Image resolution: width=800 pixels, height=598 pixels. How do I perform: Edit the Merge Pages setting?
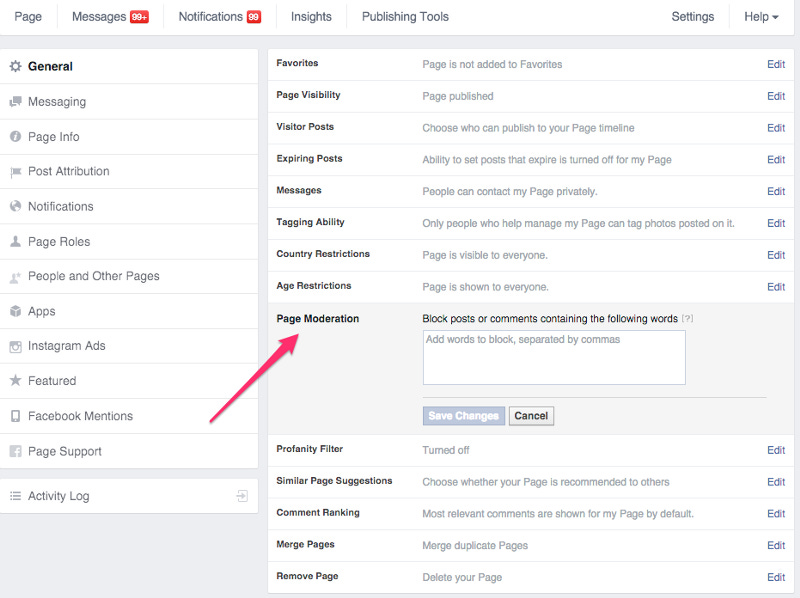[x=776, y=545]
